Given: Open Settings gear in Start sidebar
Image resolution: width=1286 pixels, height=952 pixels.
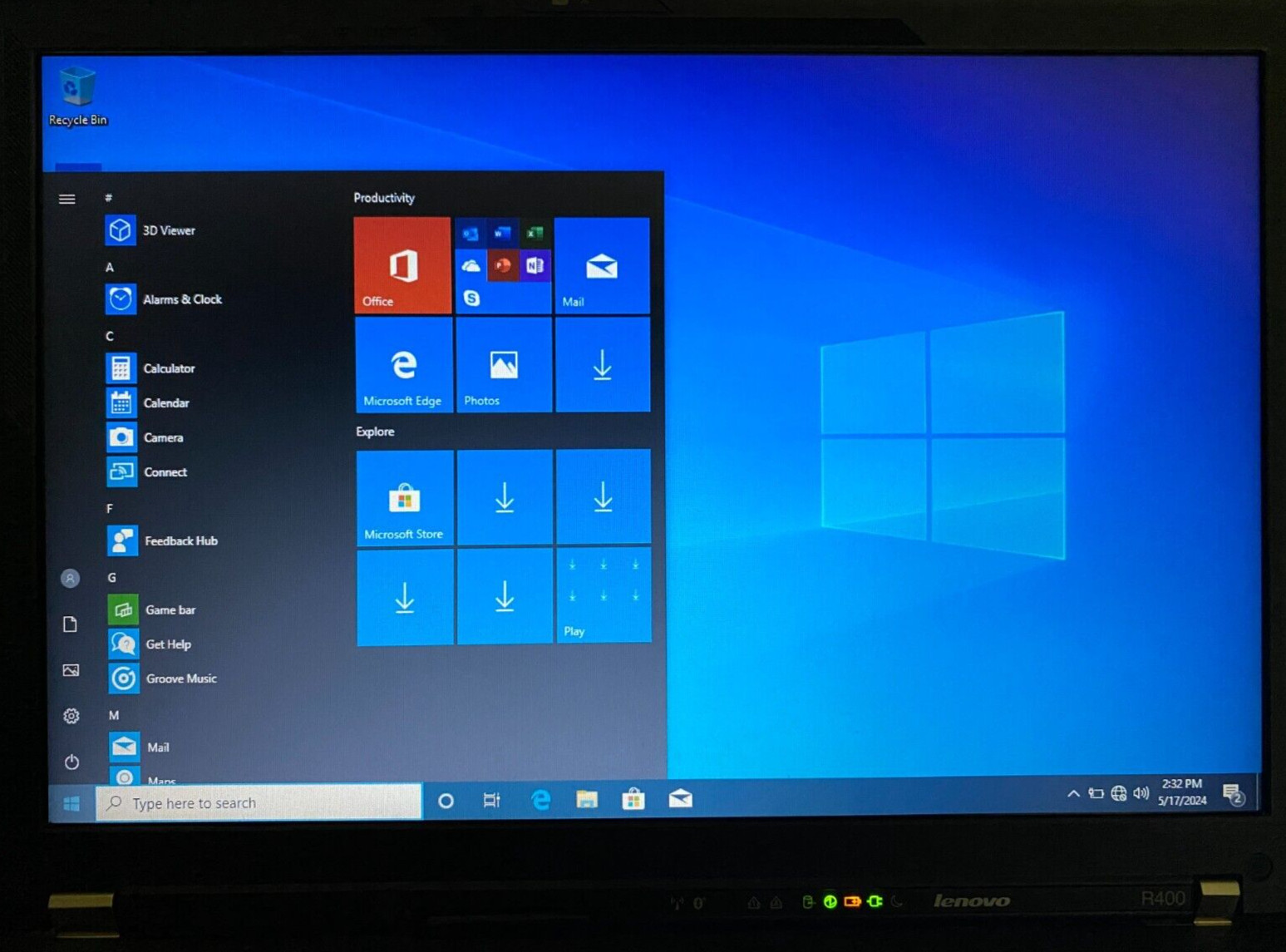Looking at the screenshot, I should 71,716.
